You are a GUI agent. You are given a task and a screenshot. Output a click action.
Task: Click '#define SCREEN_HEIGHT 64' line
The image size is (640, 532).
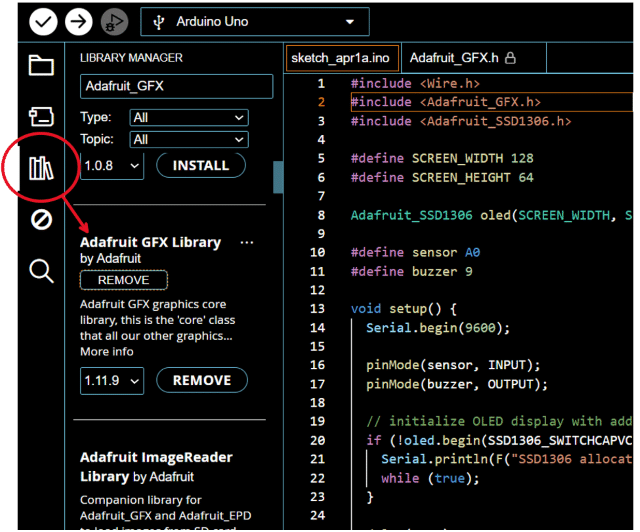point(442,178)
